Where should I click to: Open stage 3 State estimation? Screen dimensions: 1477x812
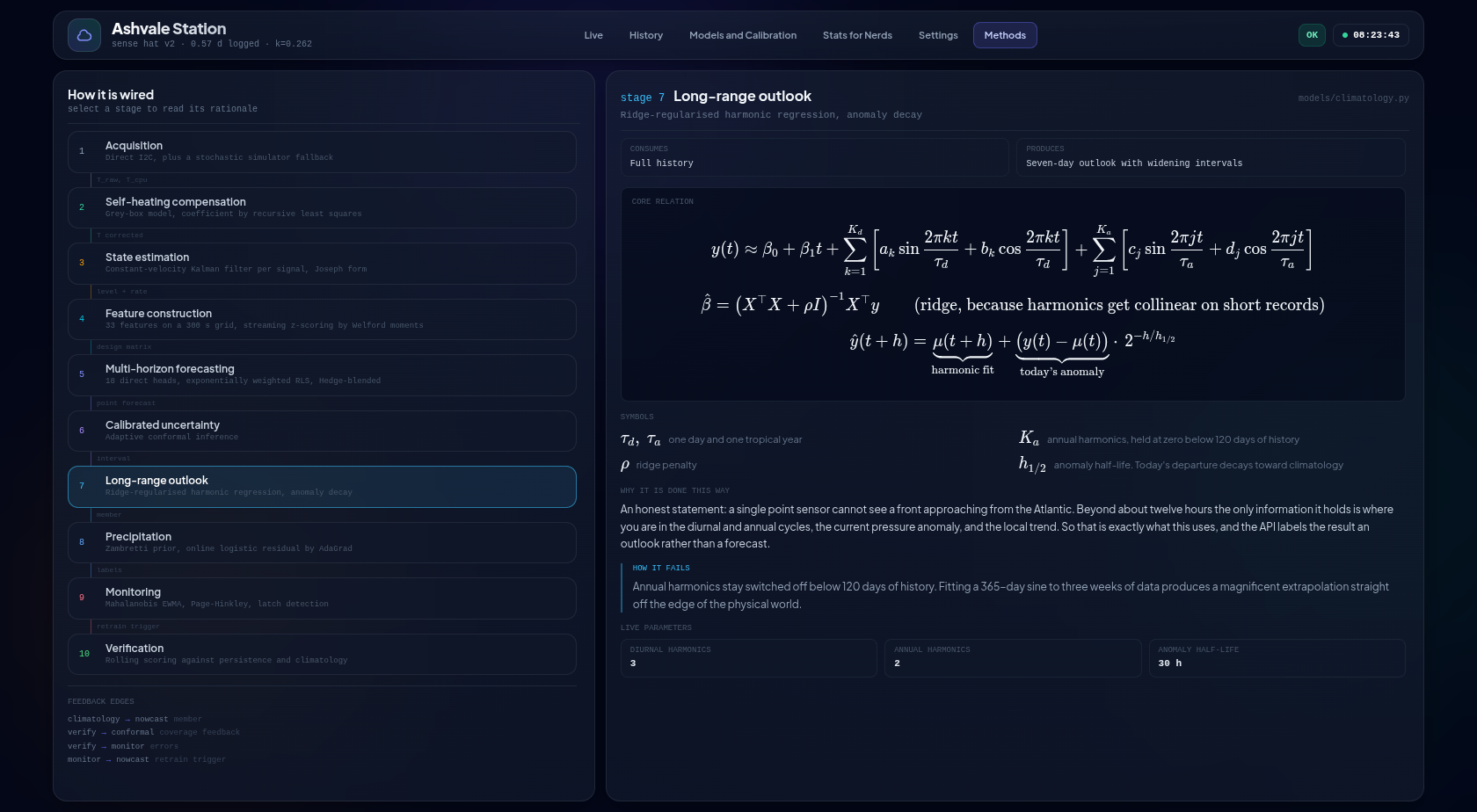coord(322,264)
